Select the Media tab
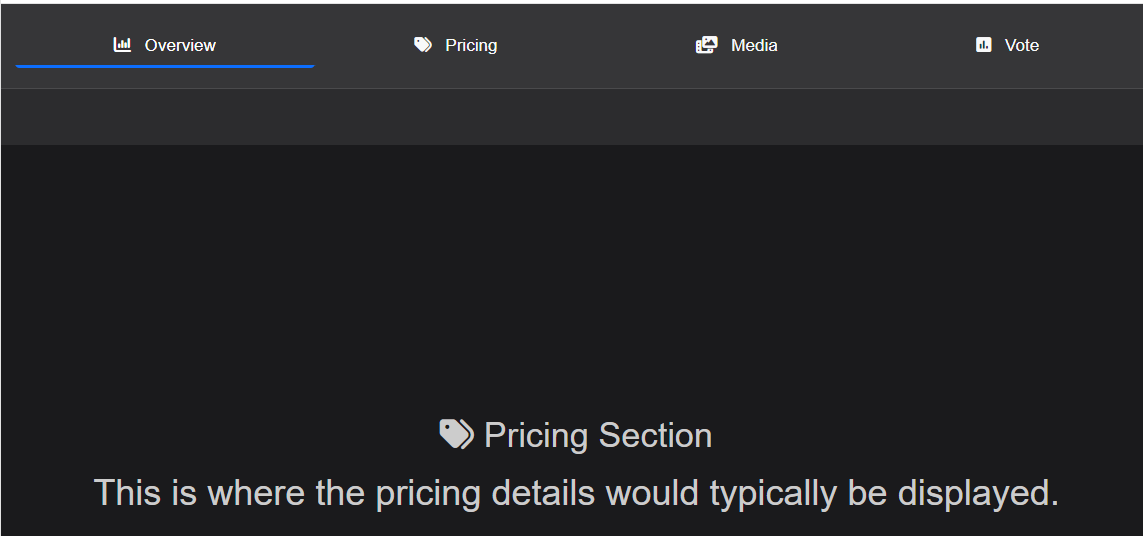Screen dimensions: 1143x536 tap(737, 45)
